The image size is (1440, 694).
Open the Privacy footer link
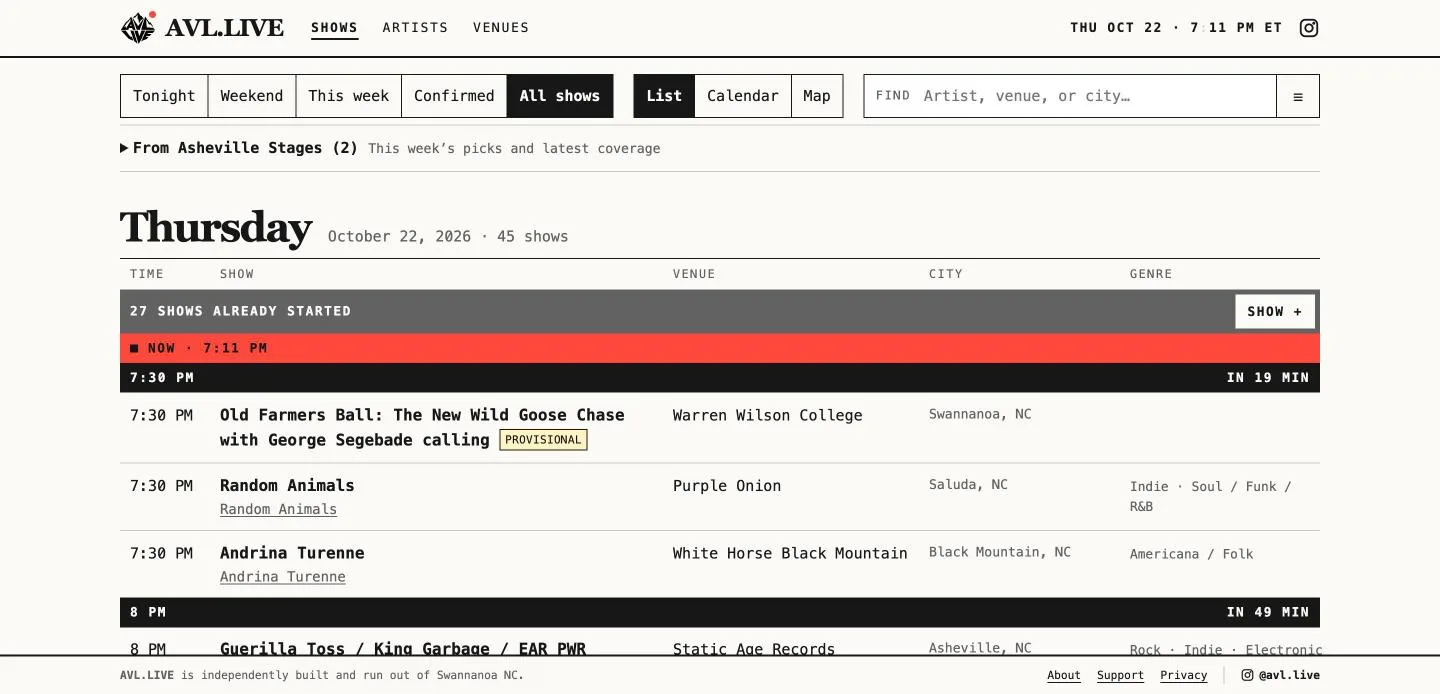click(x=1183, y=675)
